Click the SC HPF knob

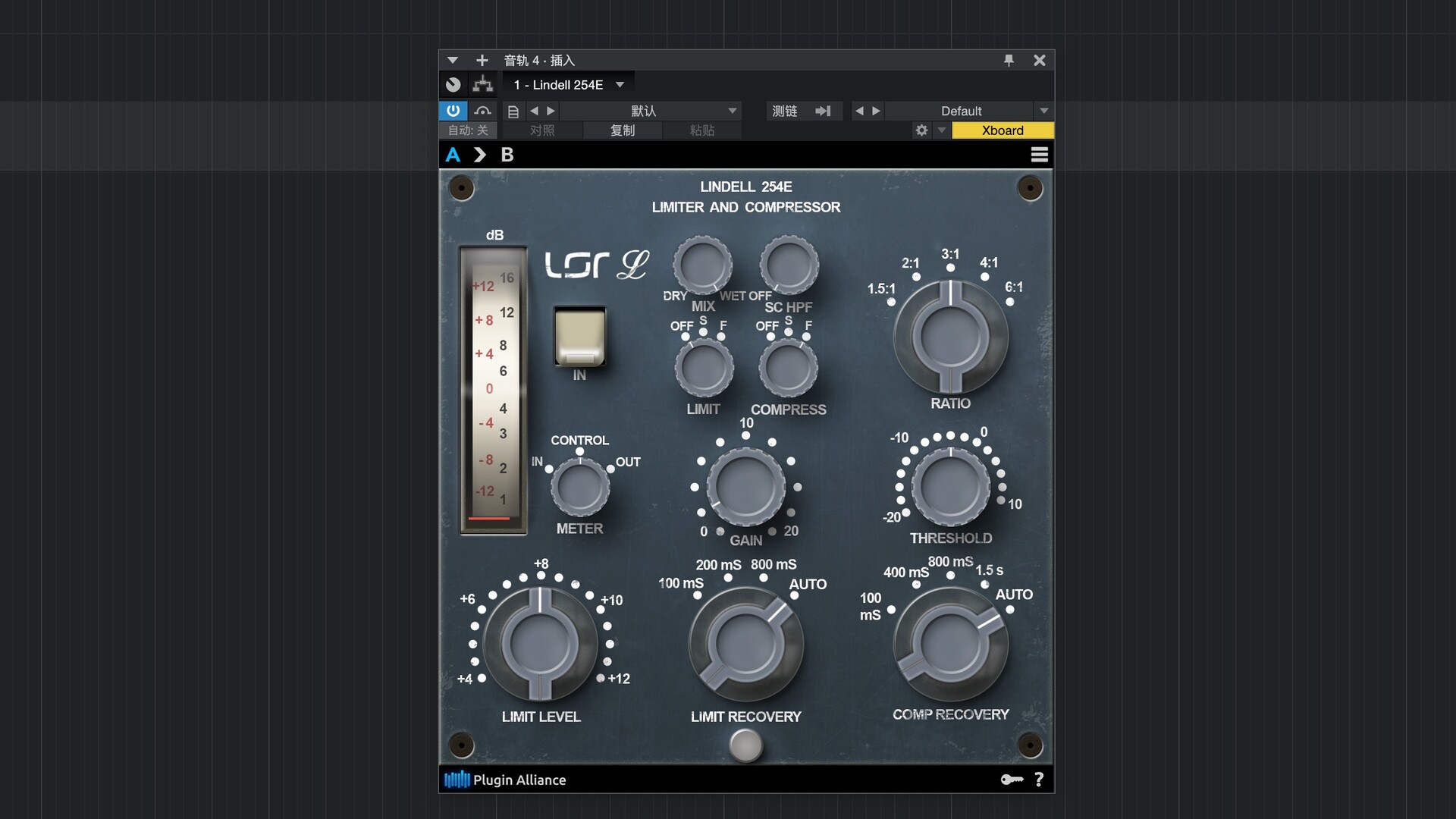(x=789, y=265)
